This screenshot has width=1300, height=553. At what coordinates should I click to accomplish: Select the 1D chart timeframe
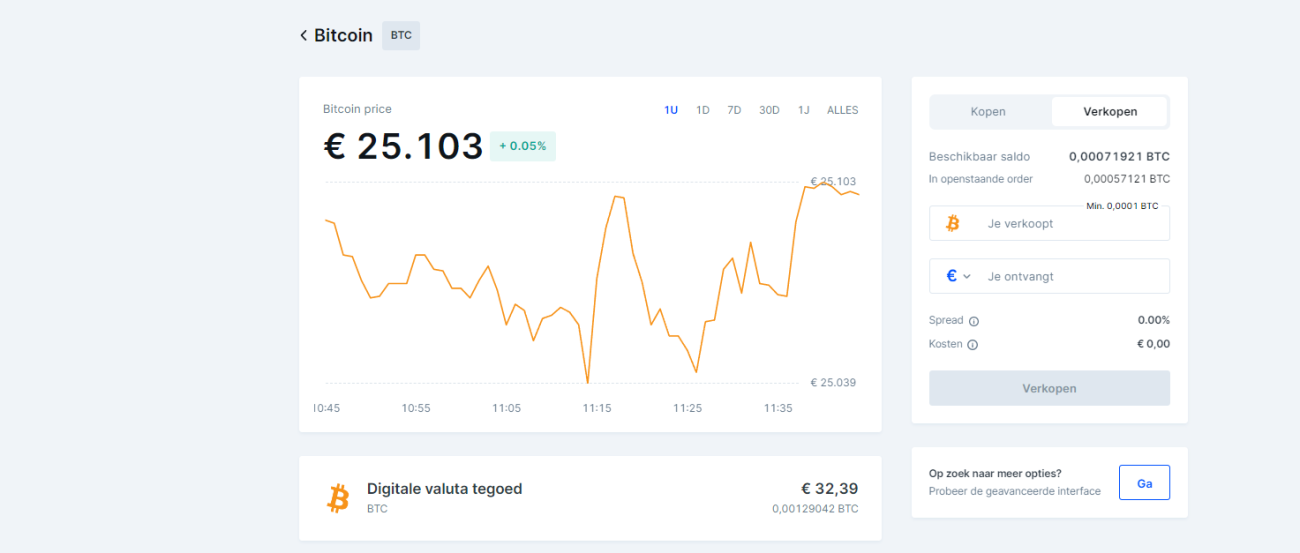[703, 110]
